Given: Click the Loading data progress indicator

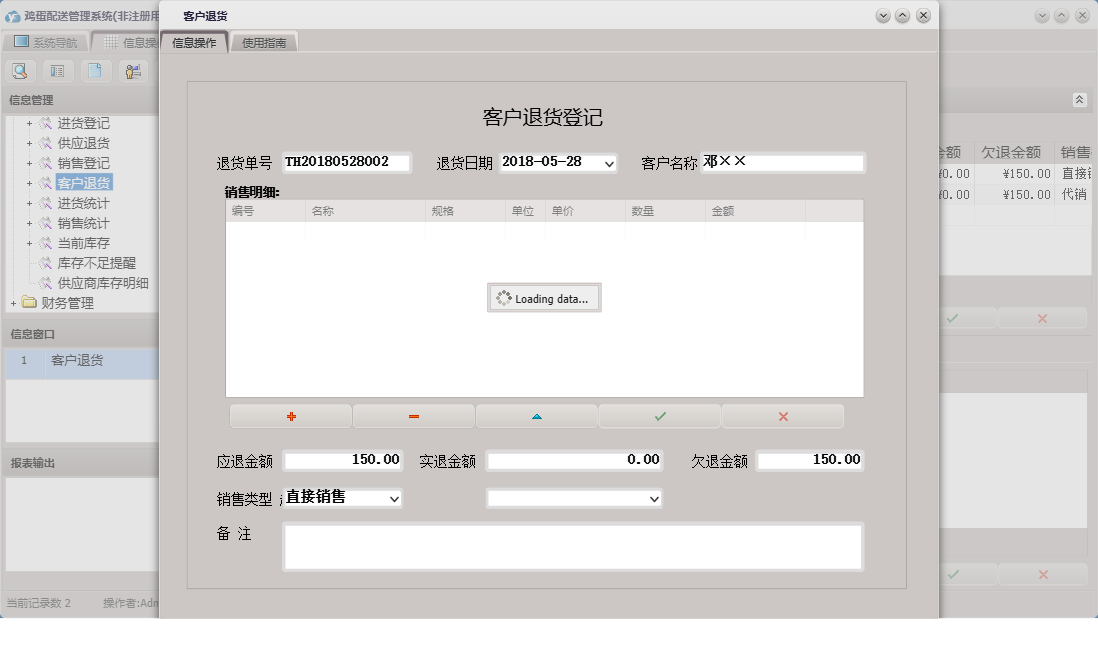Looking at the screenshot, I should pos(544,297).
